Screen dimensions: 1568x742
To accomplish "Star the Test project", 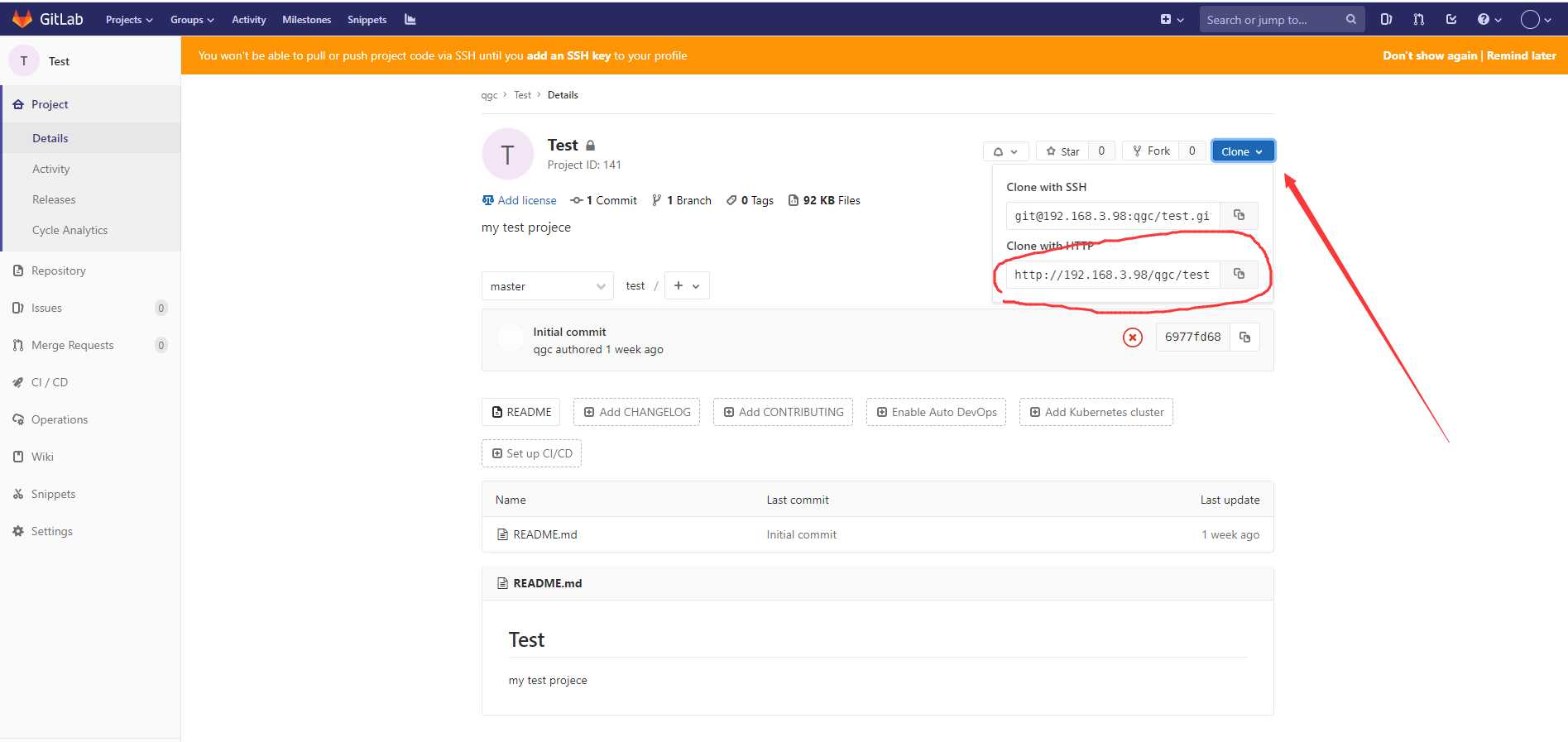I will click(1062, 151).
